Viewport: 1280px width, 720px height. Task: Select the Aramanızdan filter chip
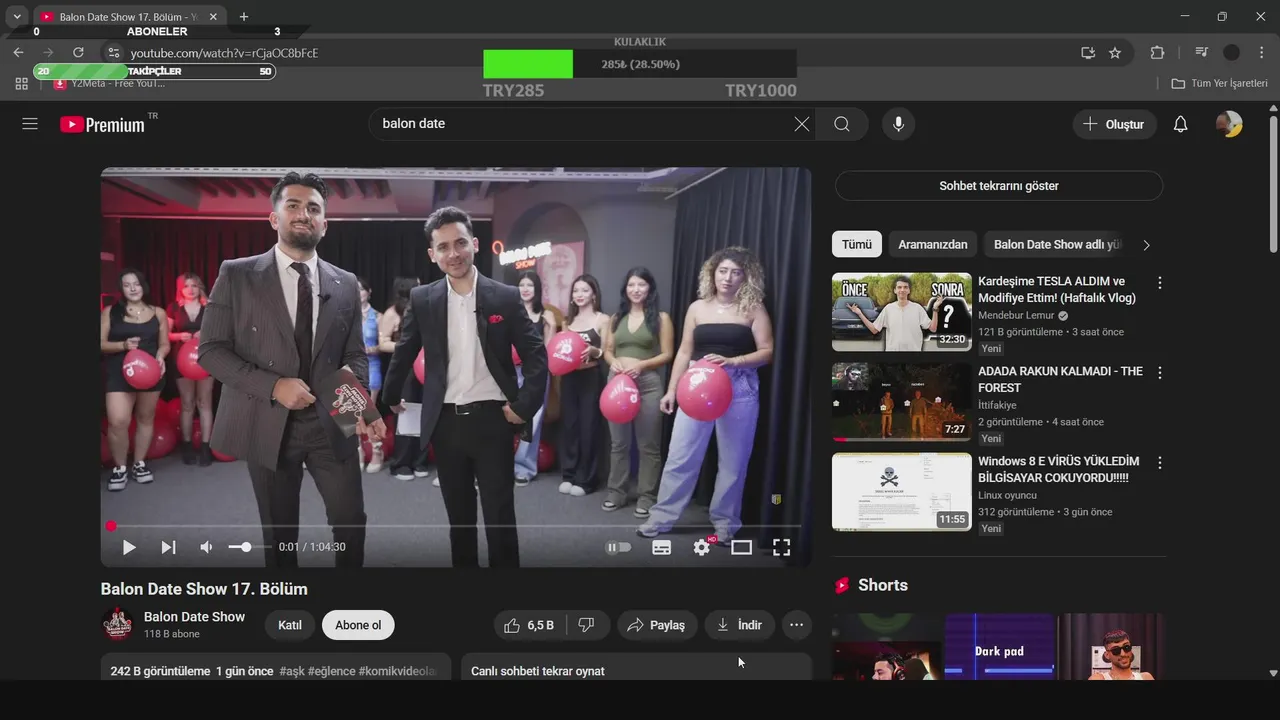(932, 244)
